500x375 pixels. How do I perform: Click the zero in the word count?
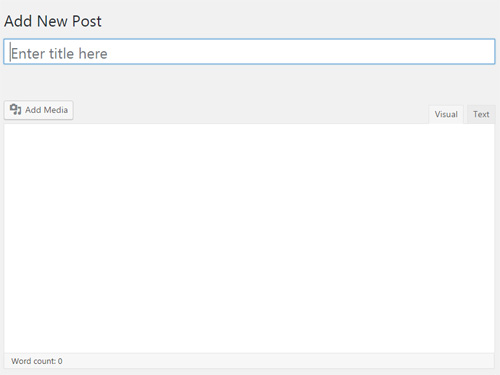tap(60, 361)
